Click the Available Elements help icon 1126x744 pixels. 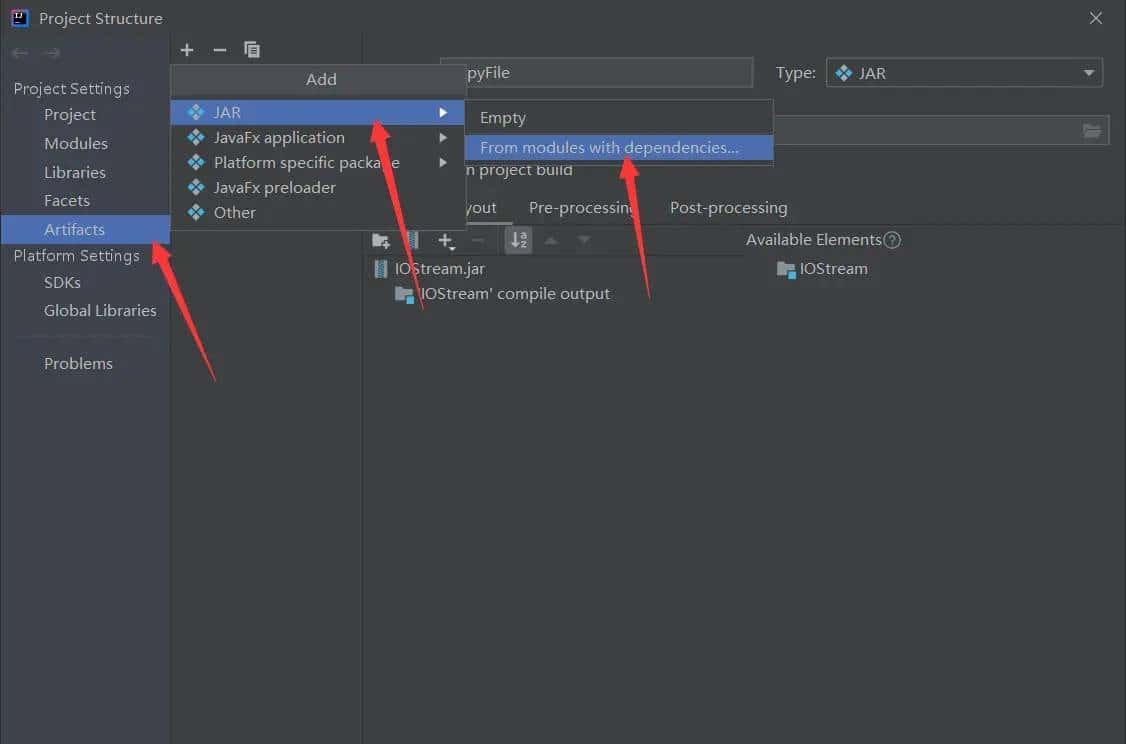[893, 240]
